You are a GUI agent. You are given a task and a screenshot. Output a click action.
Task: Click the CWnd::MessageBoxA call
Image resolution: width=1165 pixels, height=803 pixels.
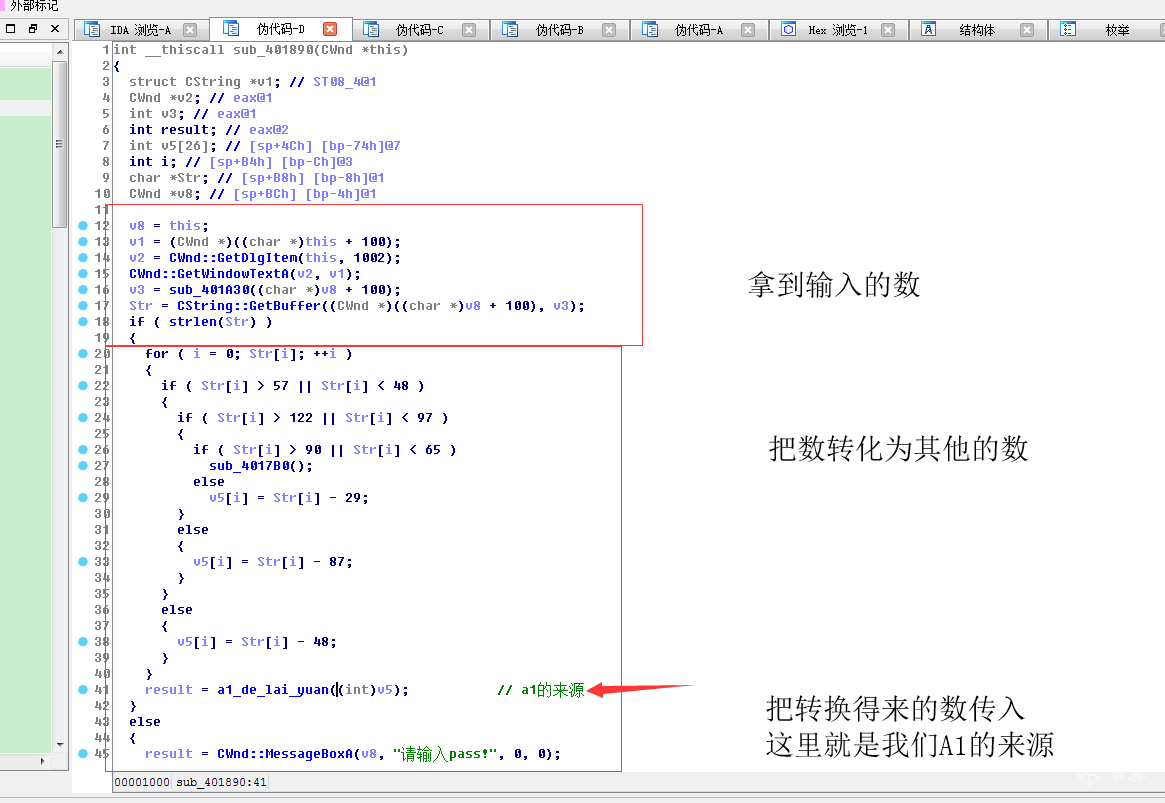point(285,754)
